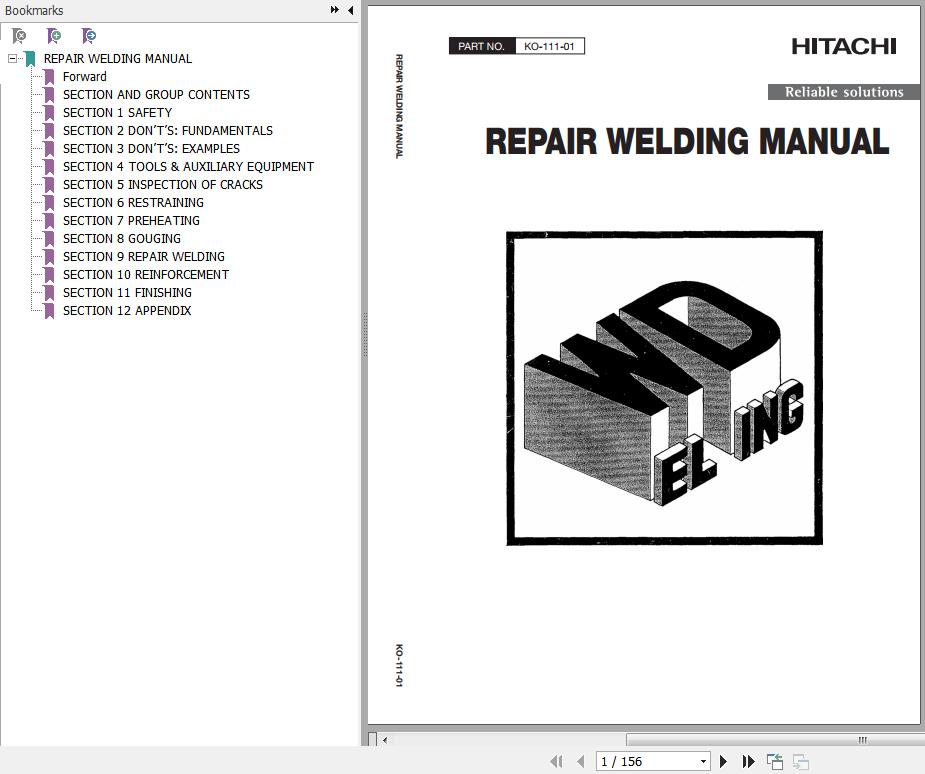Click the horizontal scrollbar left arrow
Screen dimensions: 925x774
tap(385, 740)
